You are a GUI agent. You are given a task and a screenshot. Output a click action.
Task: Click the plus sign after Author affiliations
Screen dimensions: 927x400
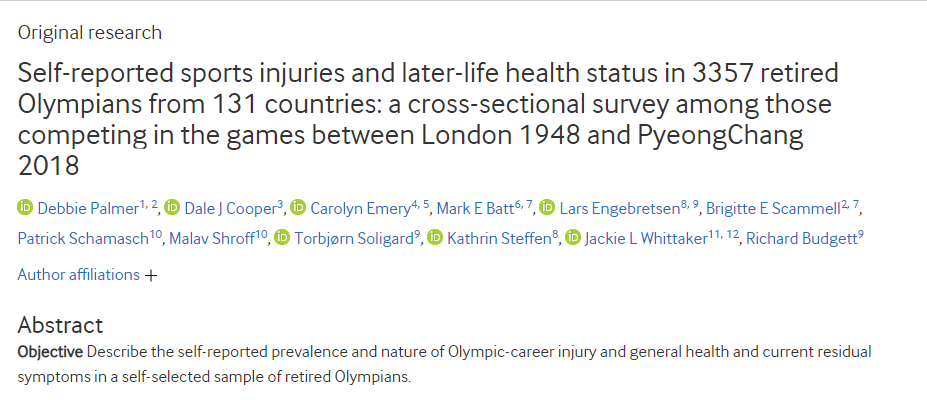[x=151, y=275]
